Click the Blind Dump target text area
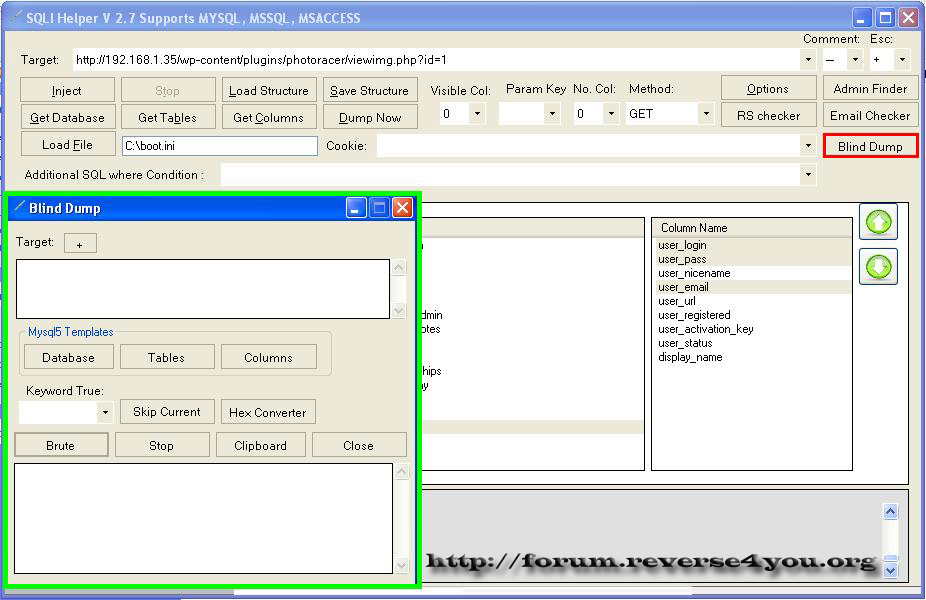Screen dimensions: 926x600 pyautogui.click(x=203, y=289)
